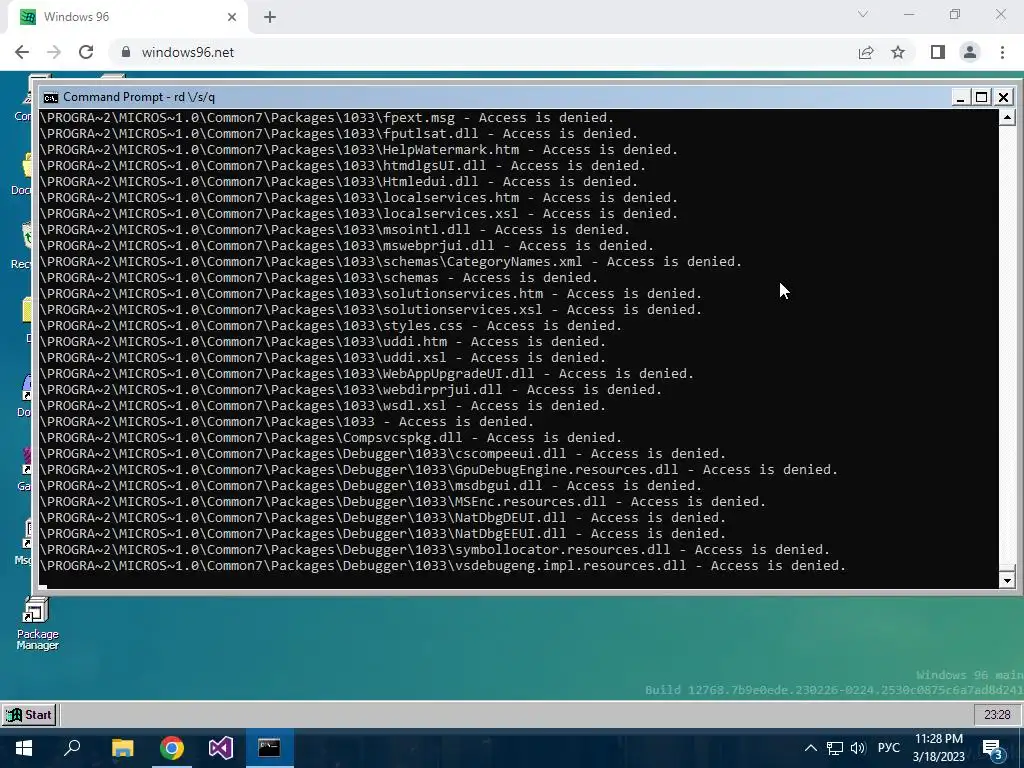Click the windows96.net address bar
The height and width of the screenshot is (768, 1024).
tap(483, 52)
